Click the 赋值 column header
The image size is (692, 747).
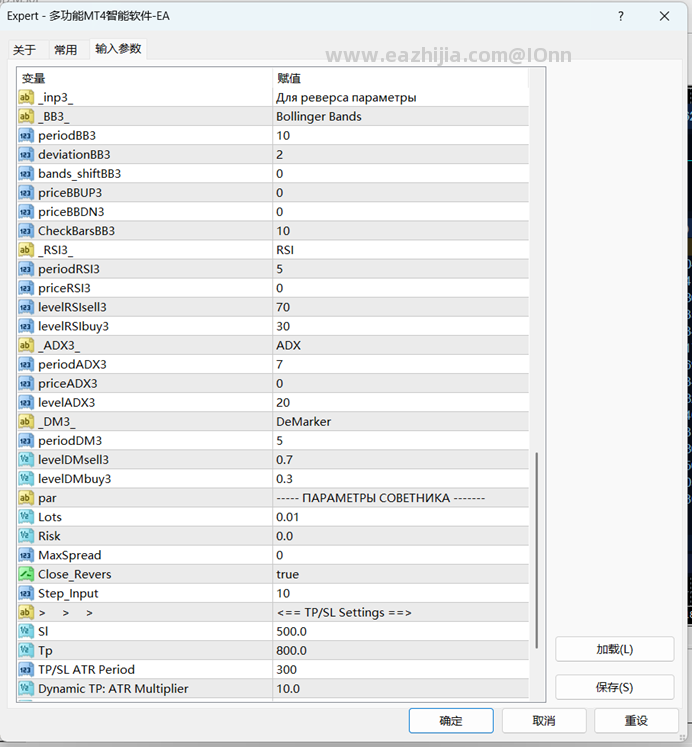click(x=401, y=78)
